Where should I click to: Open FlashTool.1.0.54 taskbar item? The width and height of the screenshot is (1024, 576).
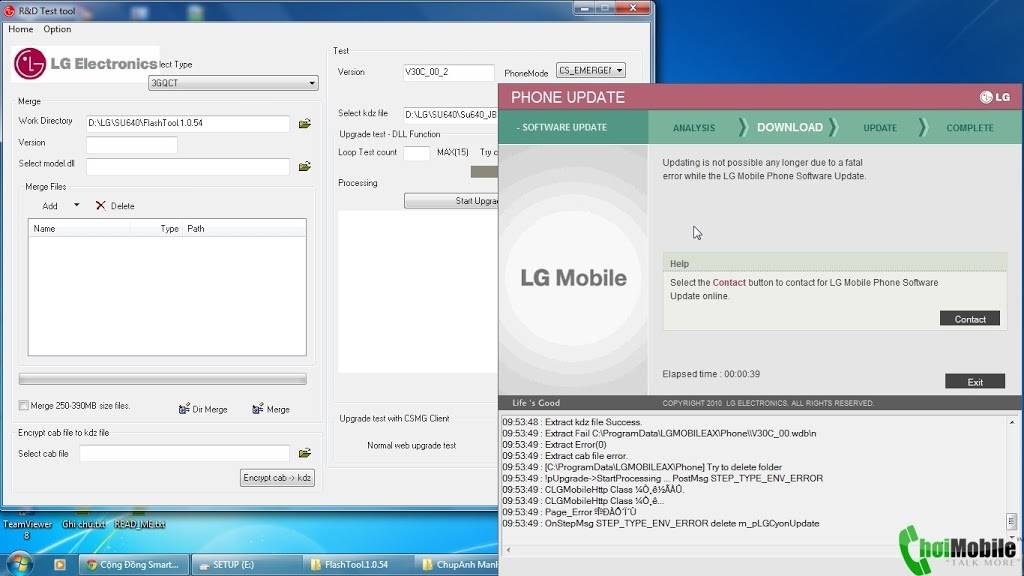(359, 564)
